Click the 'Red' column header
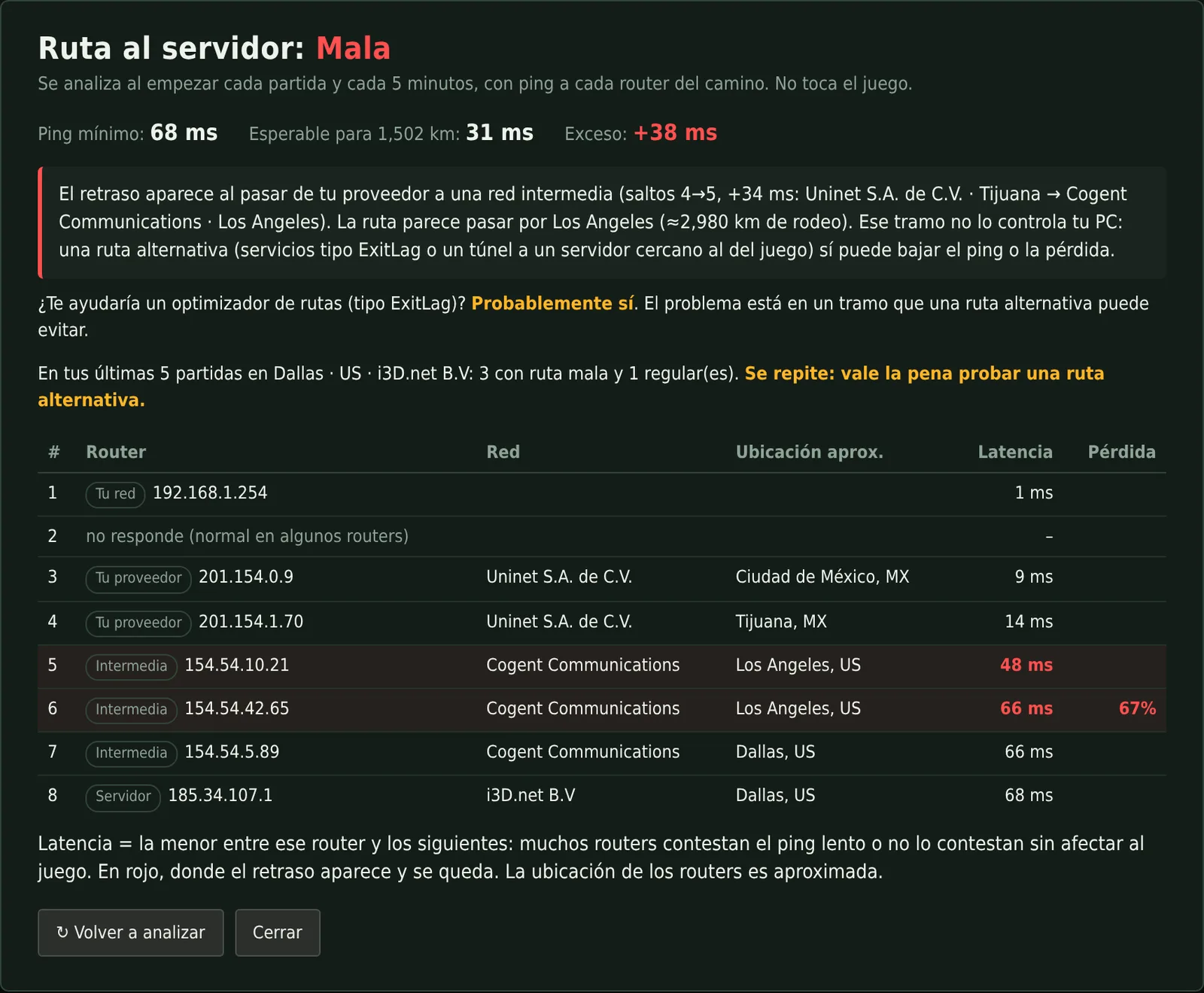 (503, 452)
